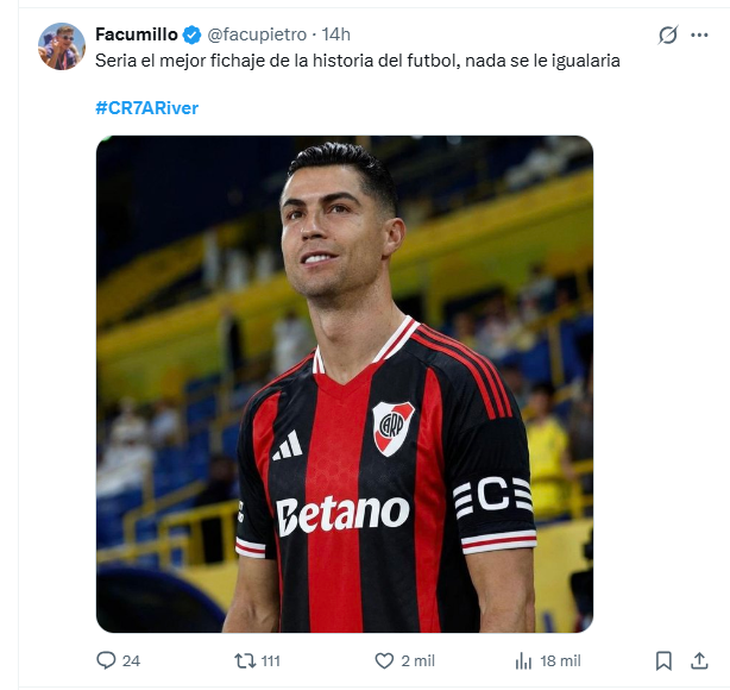Bookmark this tweet
The image size is (730, 690).
[x=664, y=661]
